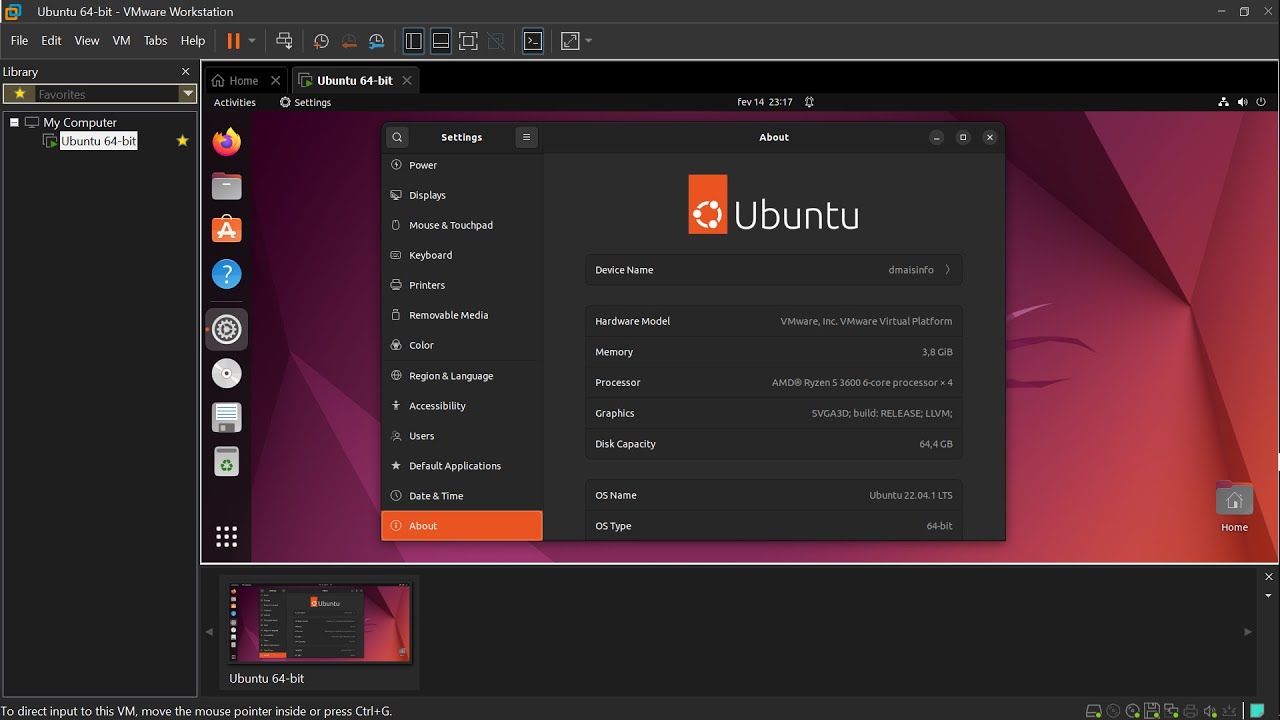Open the Trash in the dock

point(227,461)
